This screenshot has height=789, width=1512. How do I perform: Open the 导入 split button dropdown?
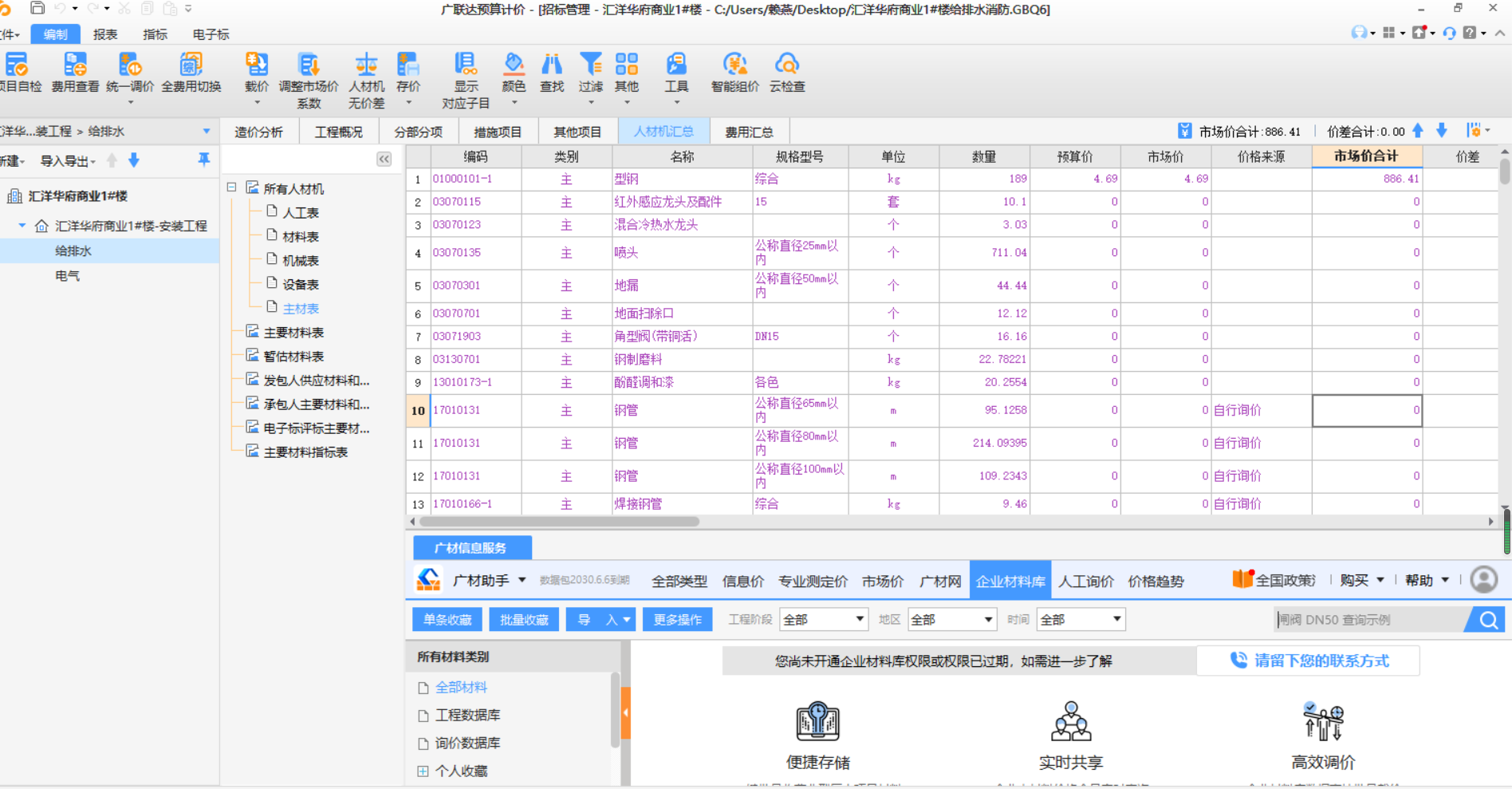(627, 620)
